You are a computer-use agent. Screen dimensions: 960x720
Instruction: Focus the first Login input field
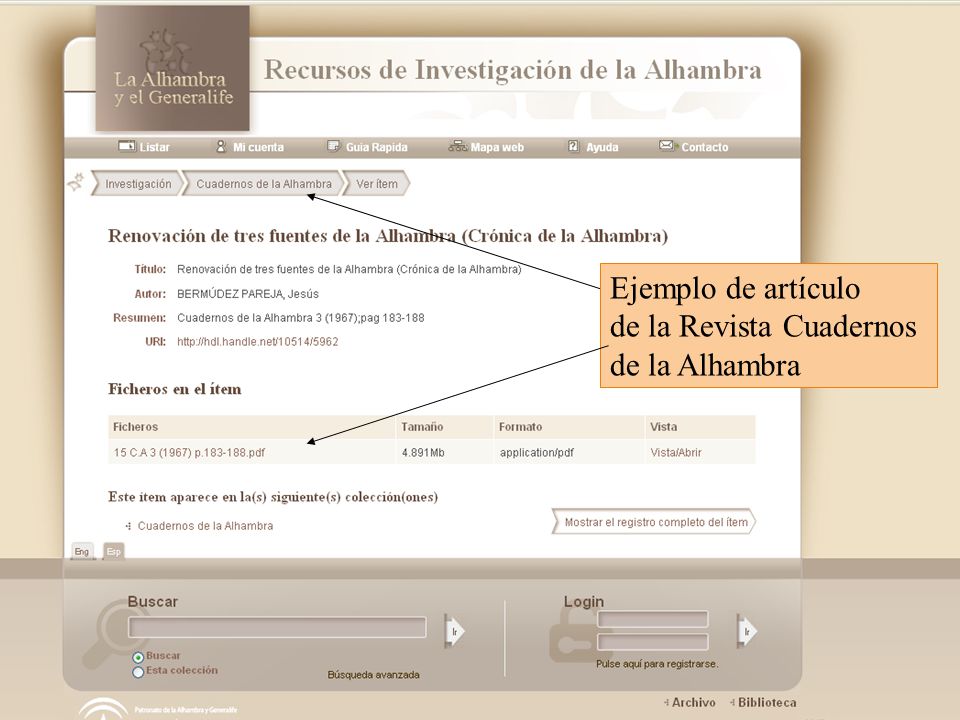[x=653, y=619]
